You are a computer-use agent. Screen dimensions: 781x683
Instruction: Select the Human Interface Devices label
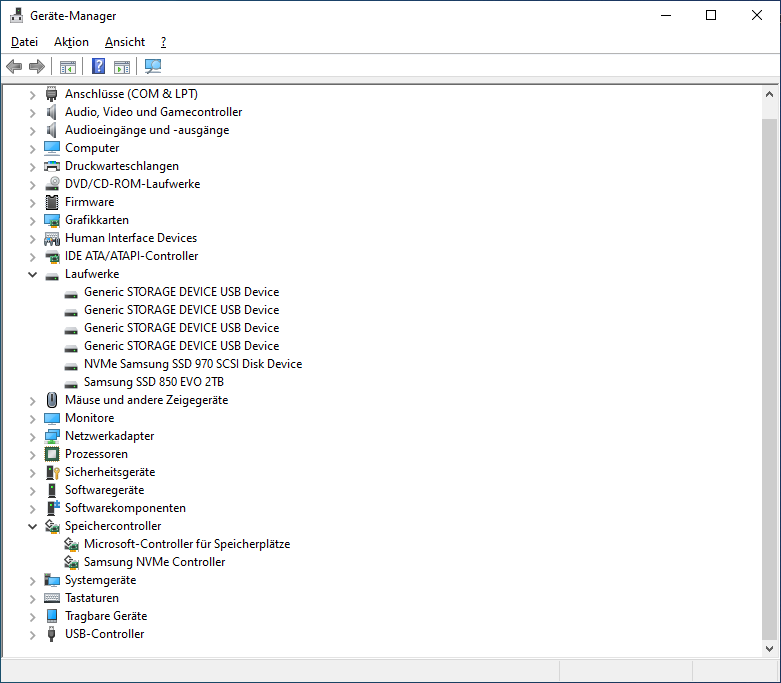click(x=131, y=238)
